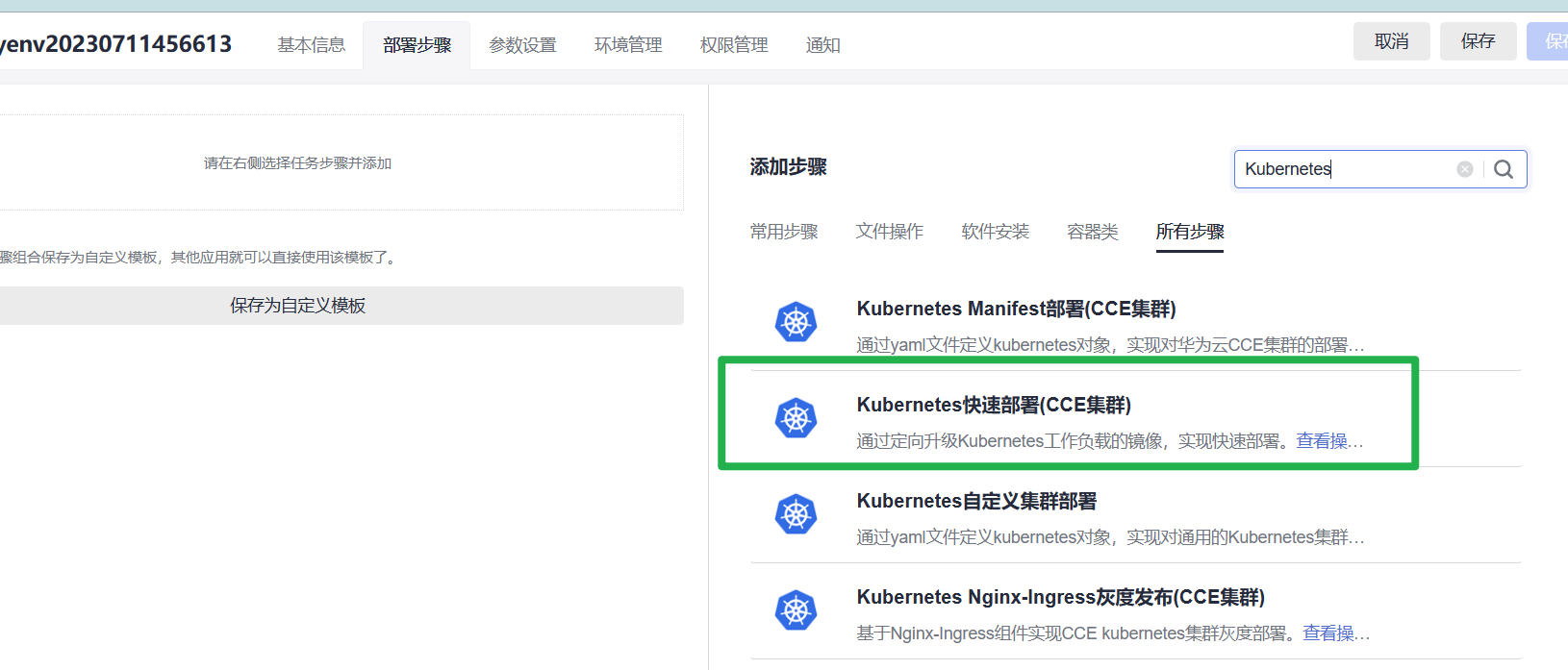
Task: Open the 部署步骤 tab
Action: click(x=417, y=45)
